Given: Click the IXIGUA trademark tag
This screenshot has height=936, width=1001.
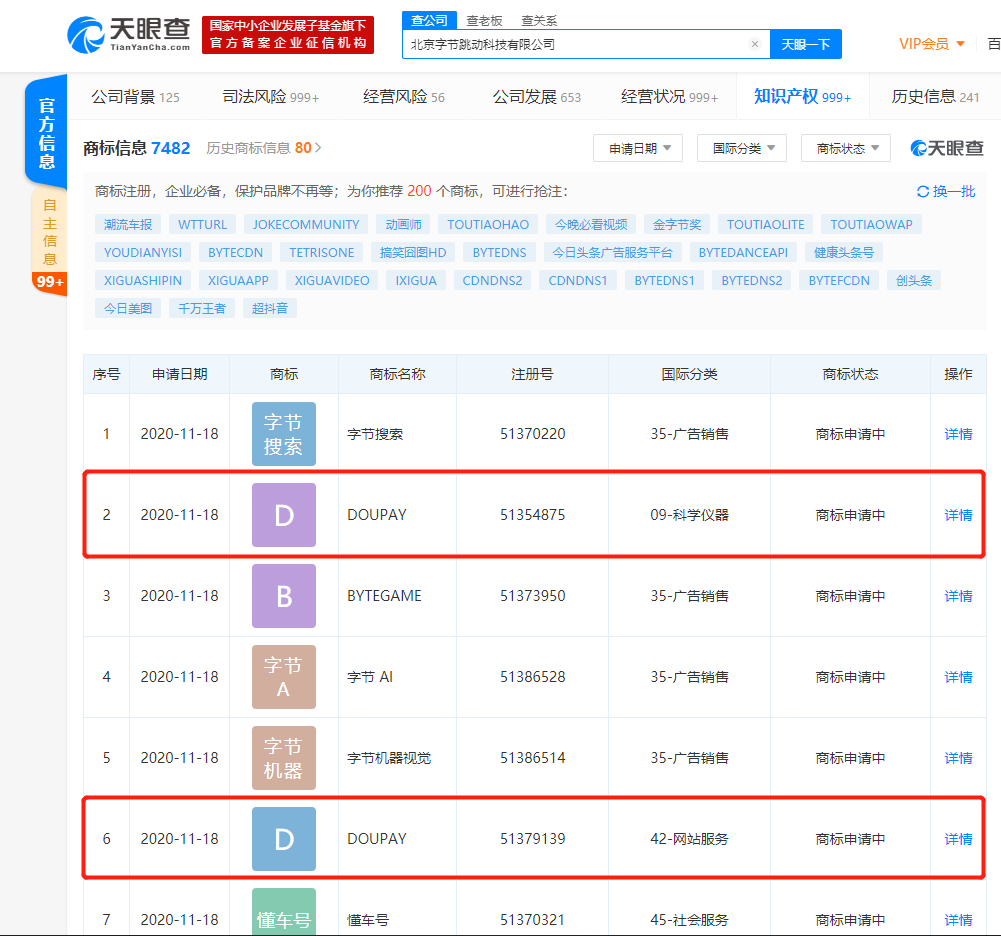Looking at the screenshot, I should pos(416,281).
